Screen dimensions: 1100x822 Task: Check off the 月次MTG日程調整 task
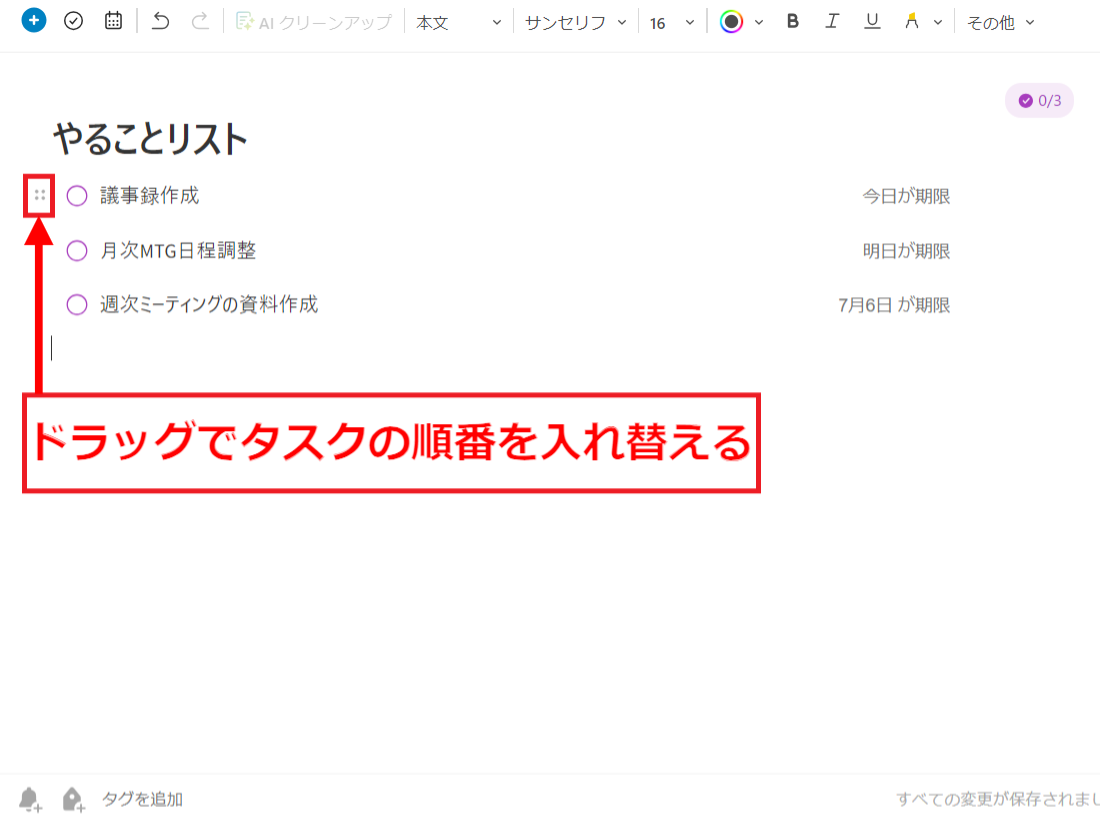(77, 251)
